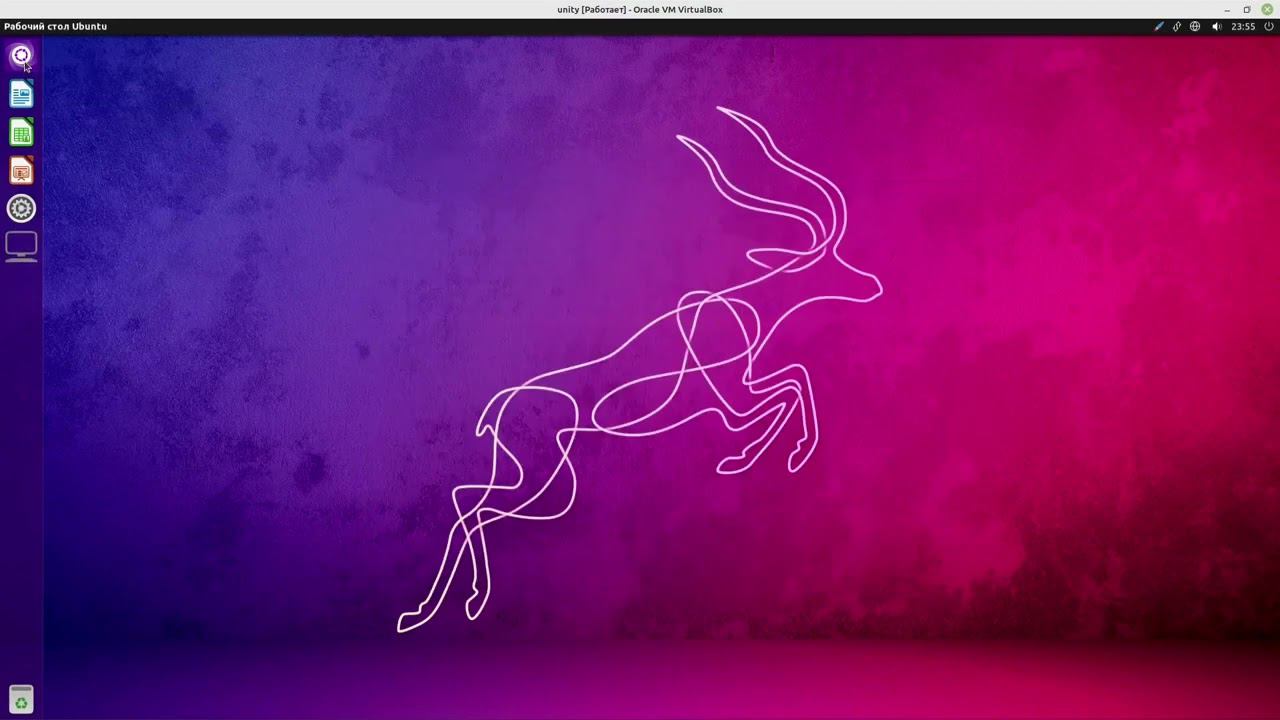1280x720 pixels.
Task: Open the Ubuntu Dash launcher button
Action: 21,56
